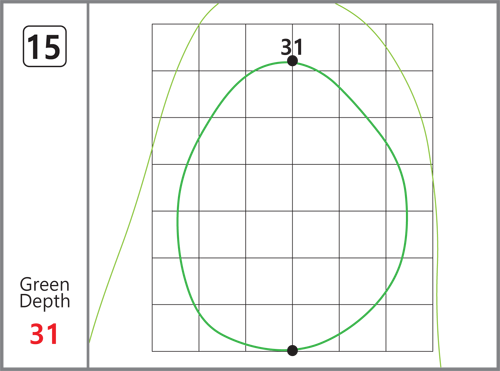Click the top-row cell left of the 31 label
The image size is (500, 371).
(269, 47)
